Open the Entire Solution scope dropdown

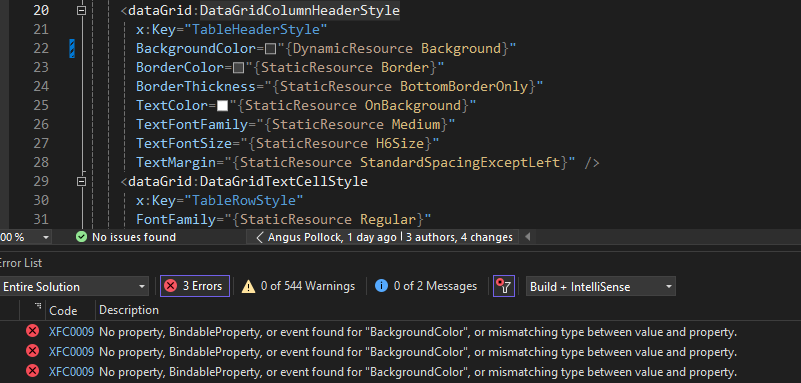[x=73, y=286]
